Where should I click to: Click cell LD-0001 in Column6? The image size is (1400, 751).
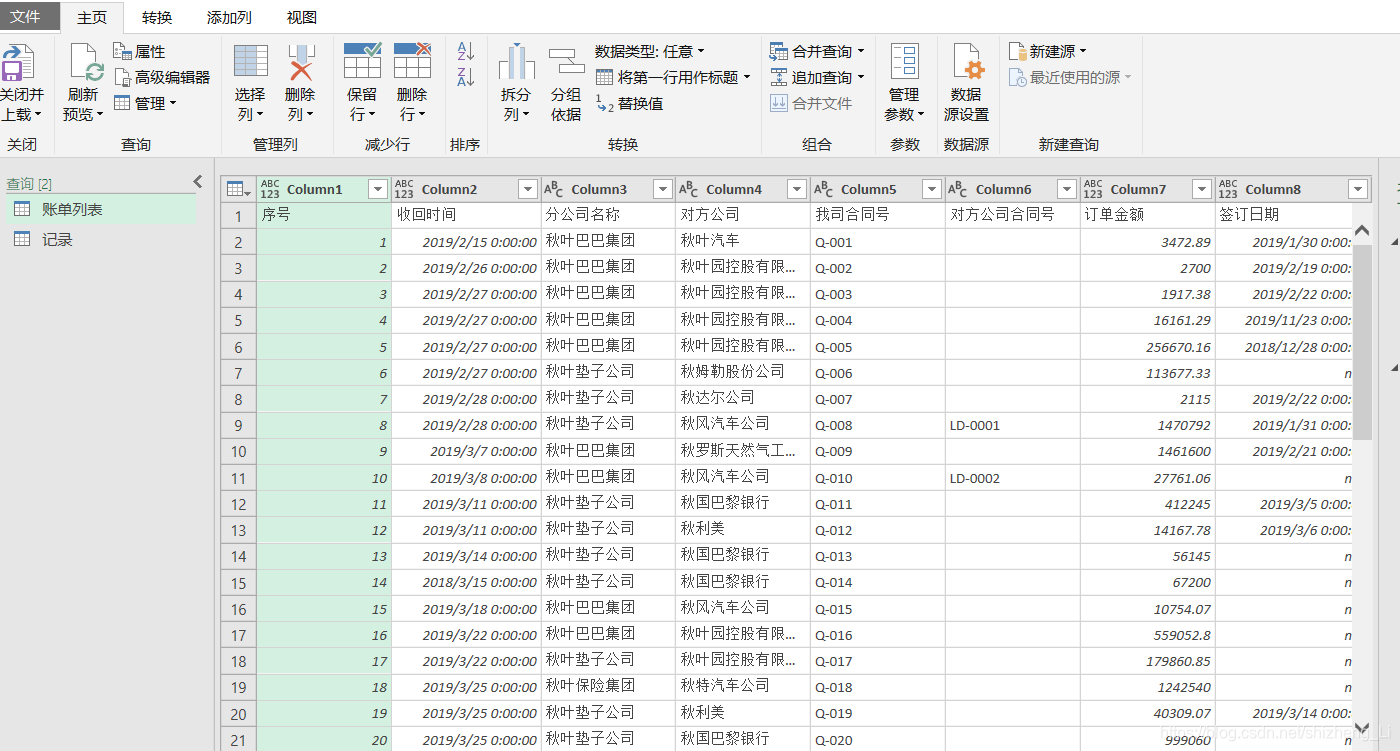click(x=1012, y=425)
